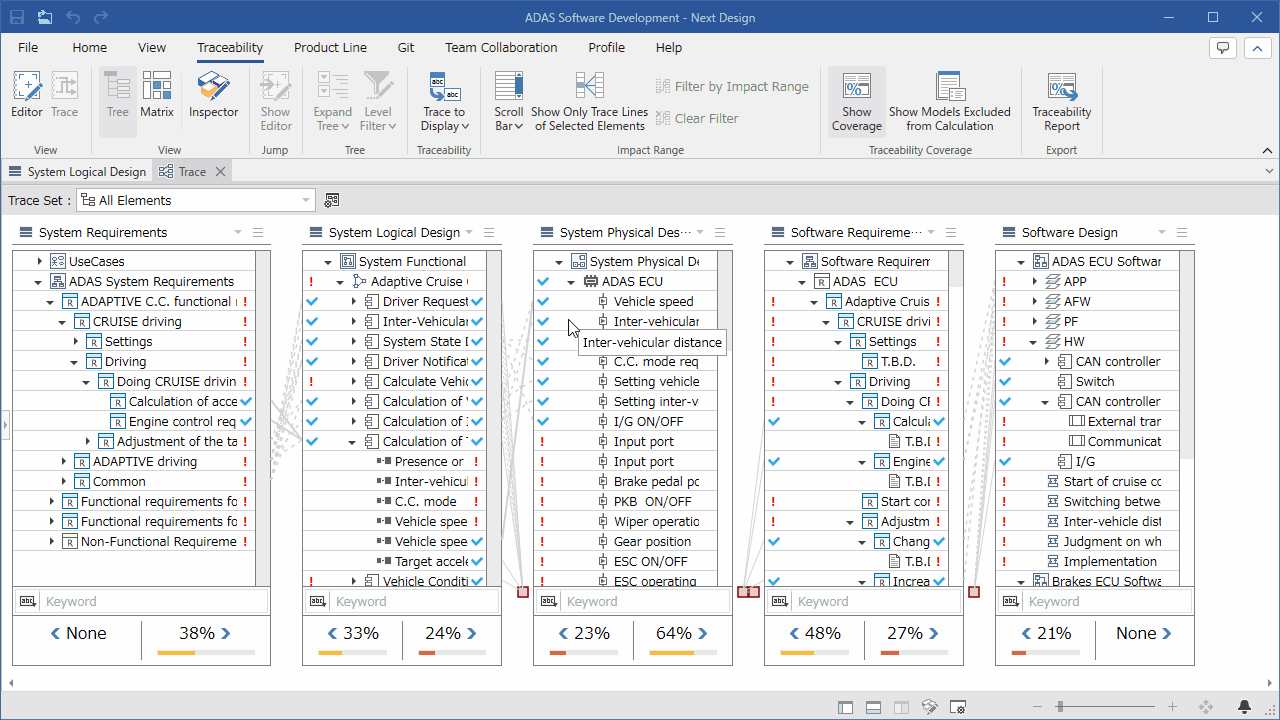The image size is (1280, 720).
Task: Open Trace to Display dropdown
Action: click(x=444, y=101)
